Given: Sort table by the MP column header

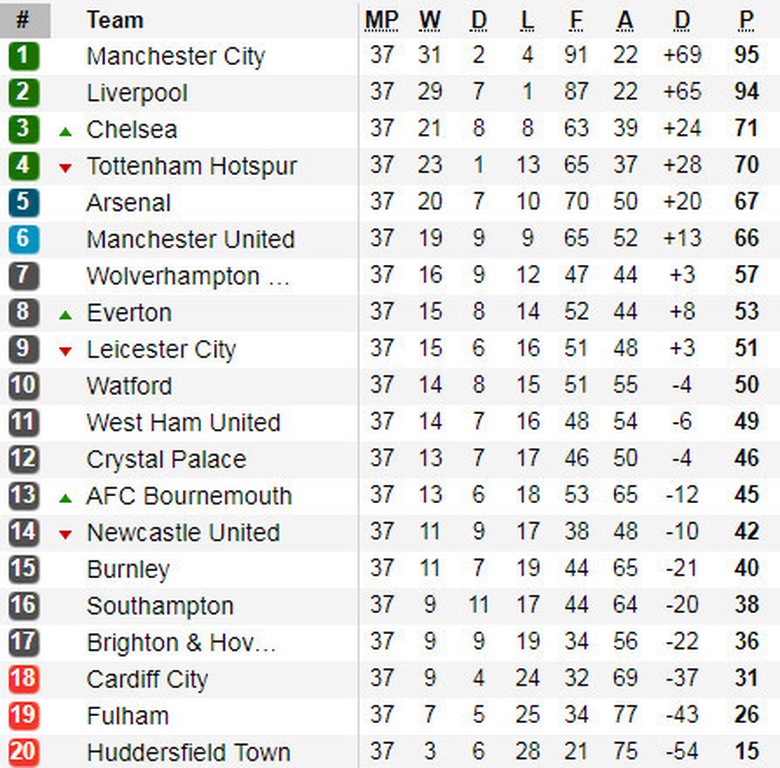Looking at the screenshot, I should (x=381, y=20).
